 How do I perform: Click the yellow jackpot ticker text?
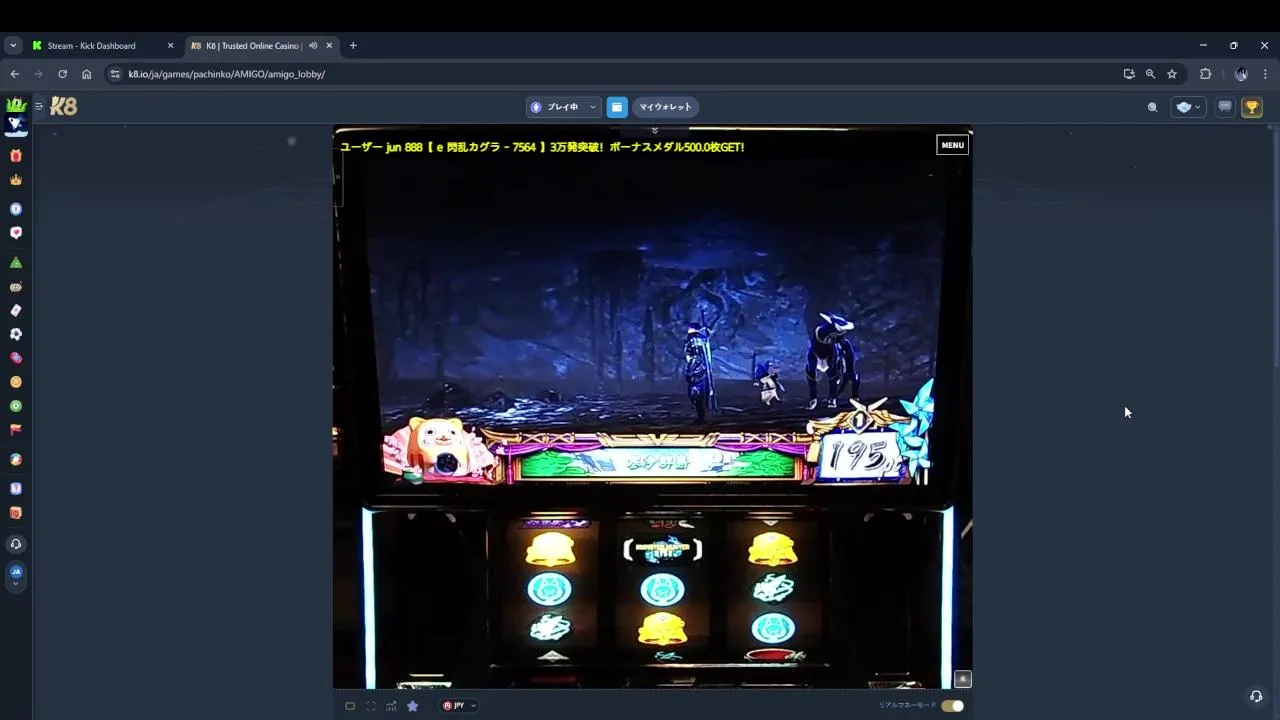[x=542, y=147]
